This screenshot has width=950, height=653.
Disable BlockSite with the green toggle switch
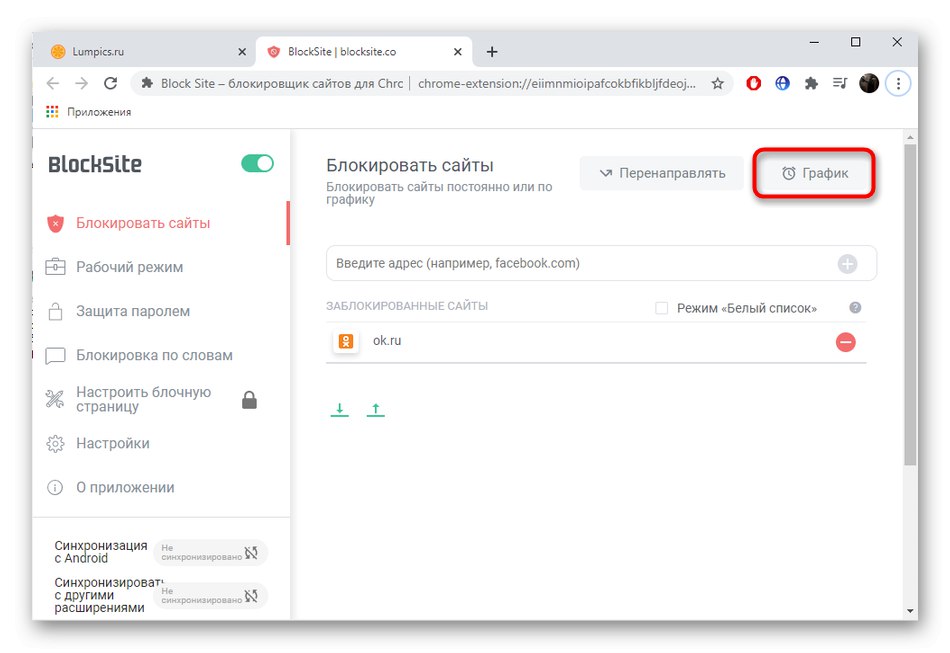click(257, 162)
